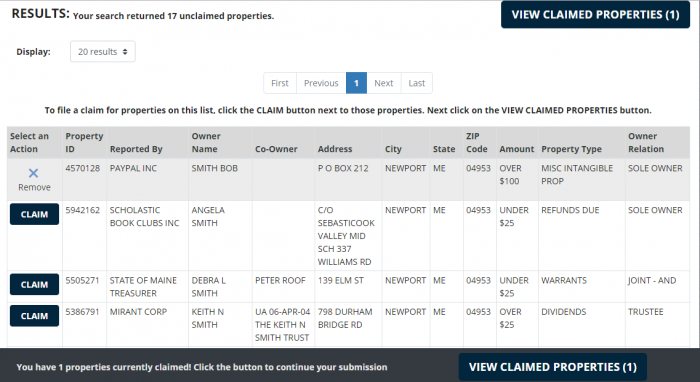
Task: Select page 1 in pagination
Action: pyautogui.click(x=356, y=83)
